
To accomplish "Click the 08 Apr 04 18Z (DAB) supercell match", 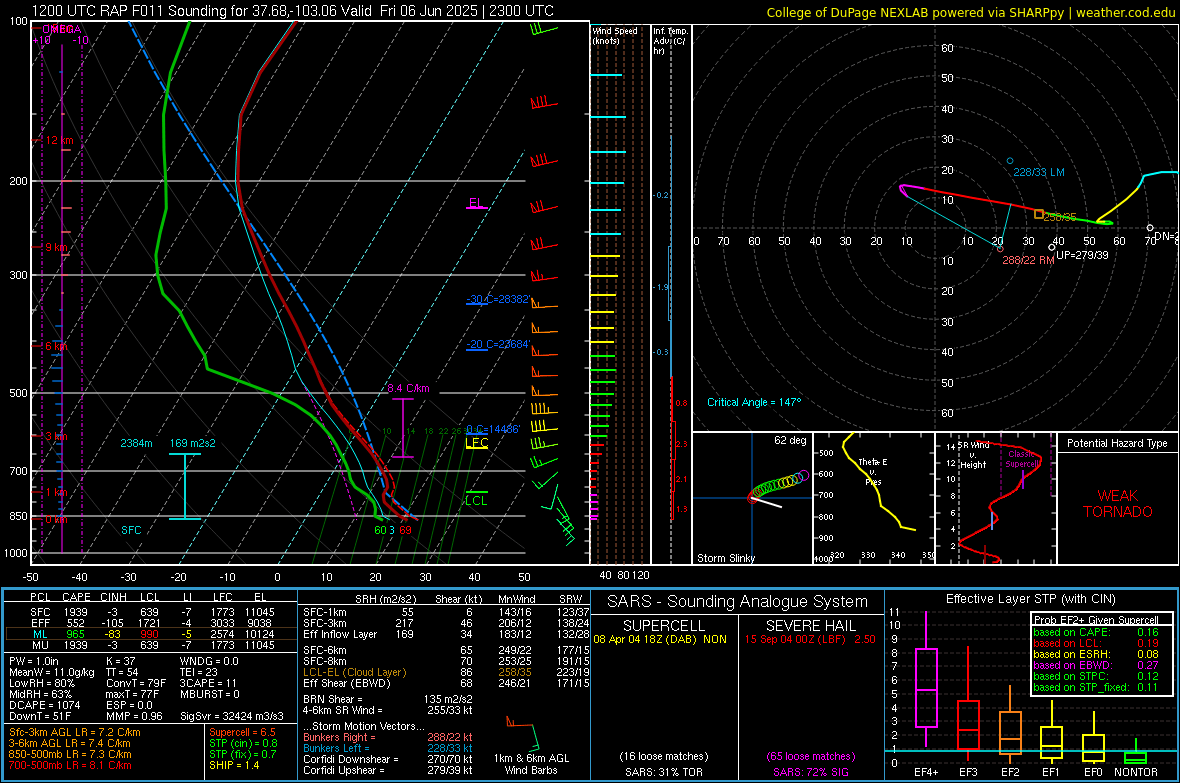I will point(660,638).
